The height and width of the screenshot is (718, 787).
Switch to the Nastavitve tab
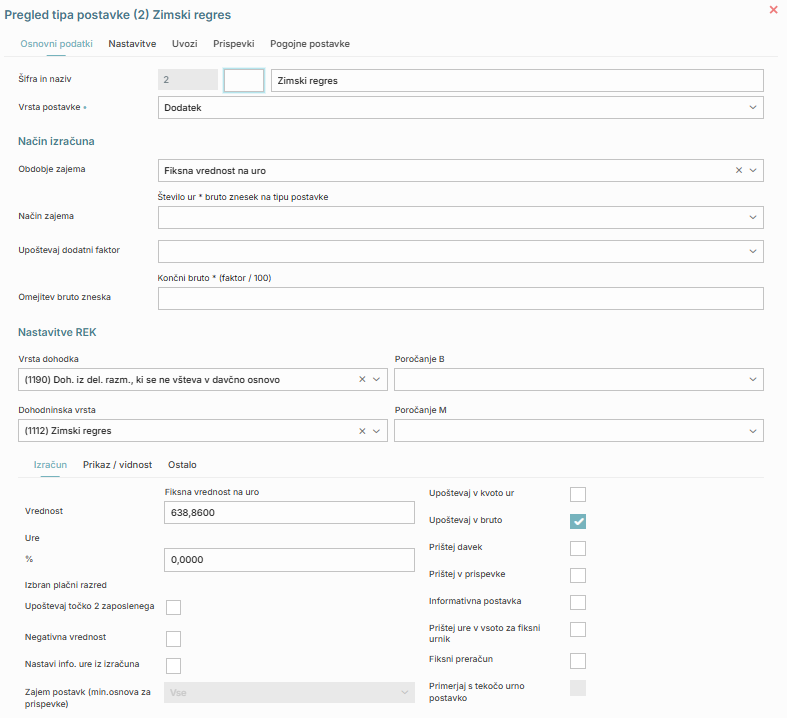pos(132,44)
